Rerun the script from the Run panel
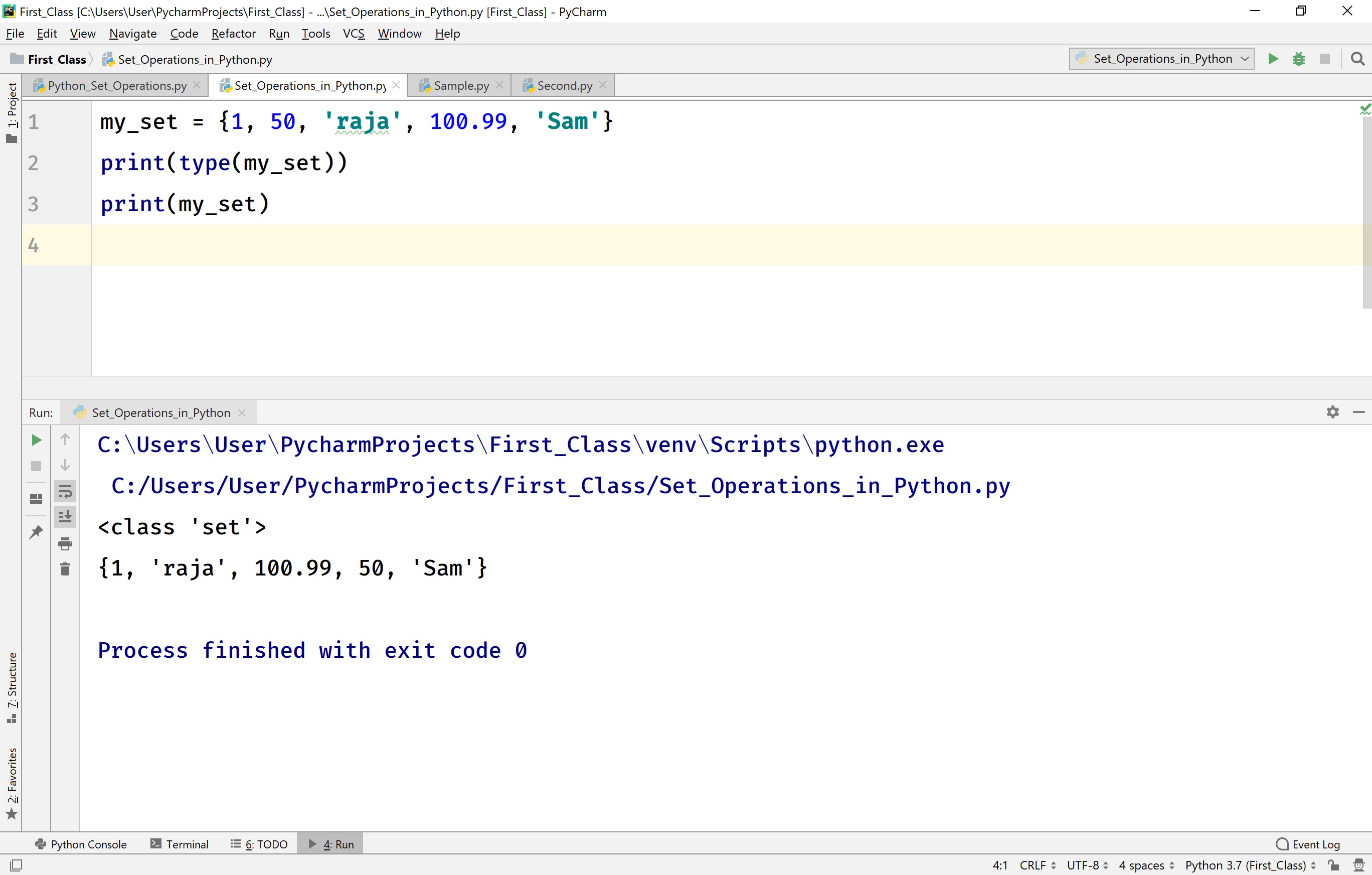 click(36, 440)
